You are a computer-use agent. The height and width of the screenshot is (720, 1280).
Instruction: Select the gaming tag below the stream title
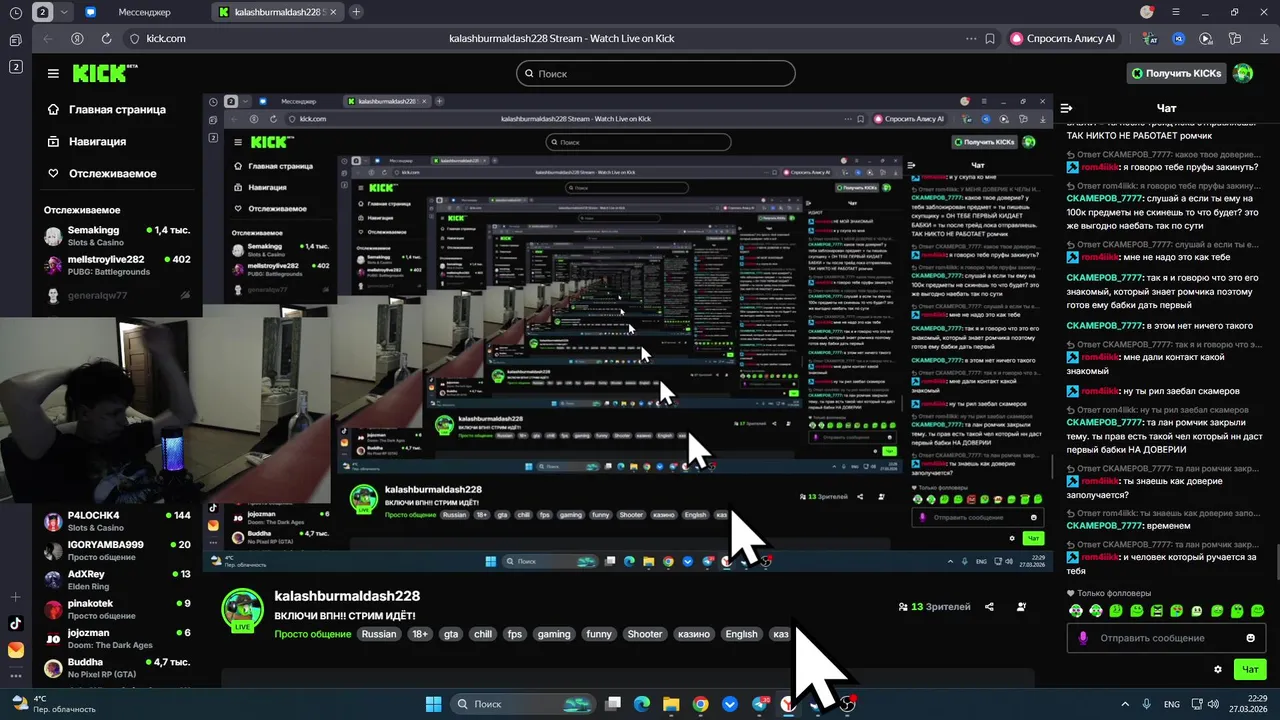pos(553,634)
